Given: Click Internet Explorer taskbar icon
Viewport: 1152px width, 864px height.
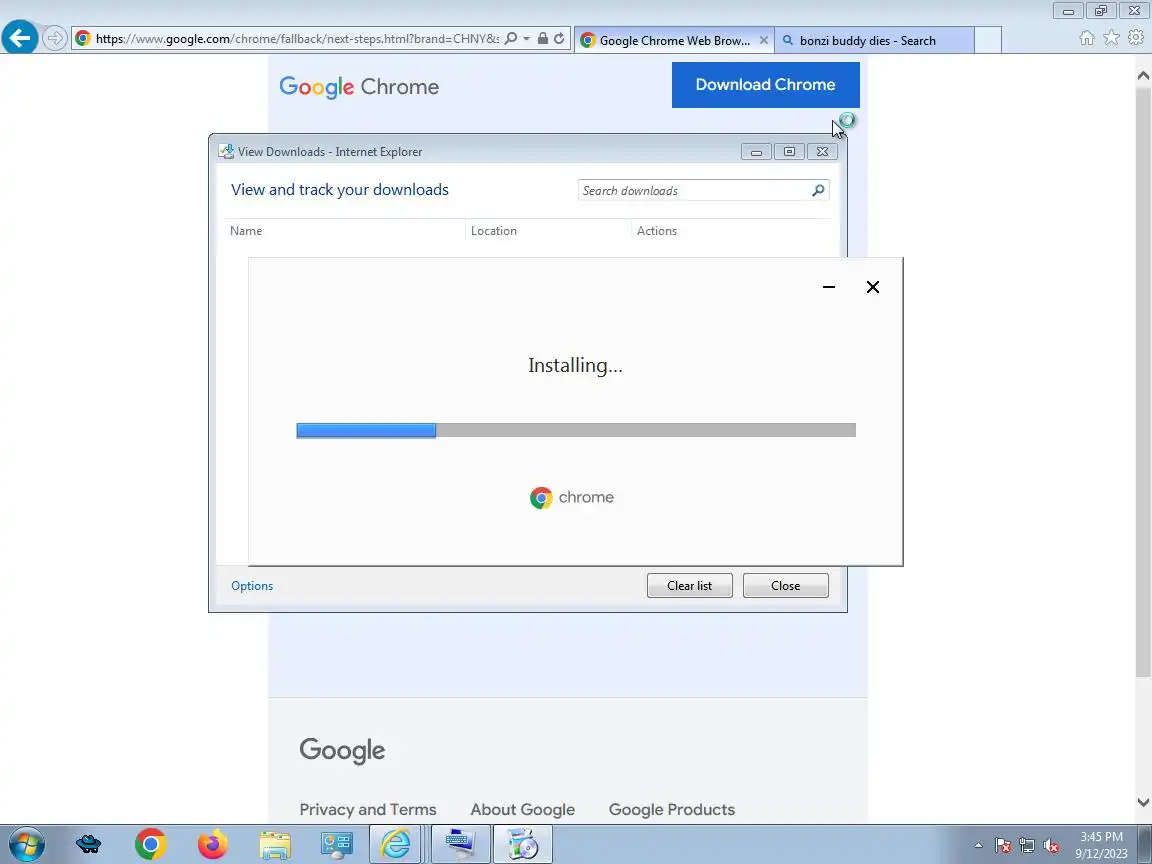Looking at the screenshot, I should (395, 845).
